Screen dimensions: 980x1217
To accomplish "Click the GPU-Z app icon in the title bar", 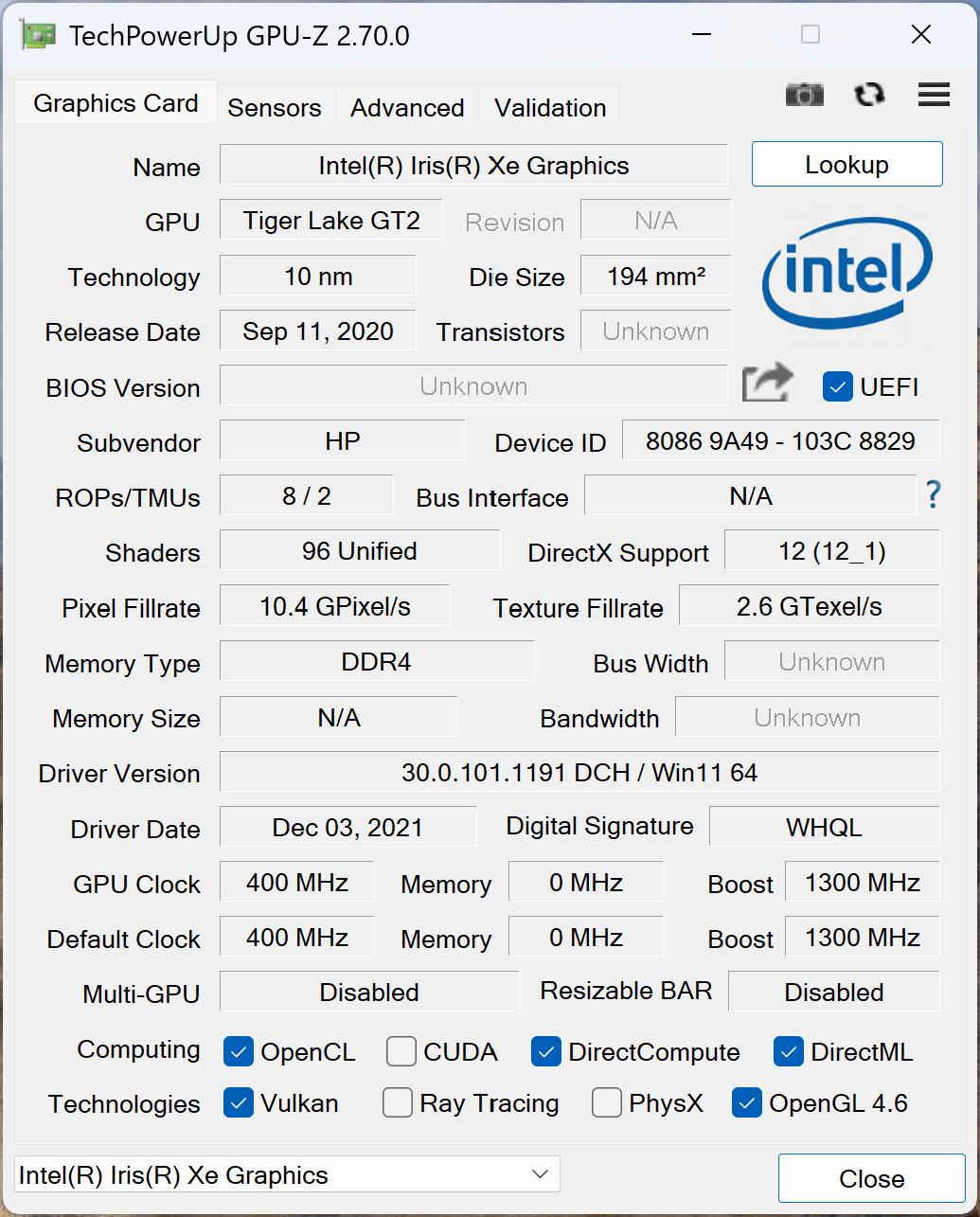I will 38,36.
